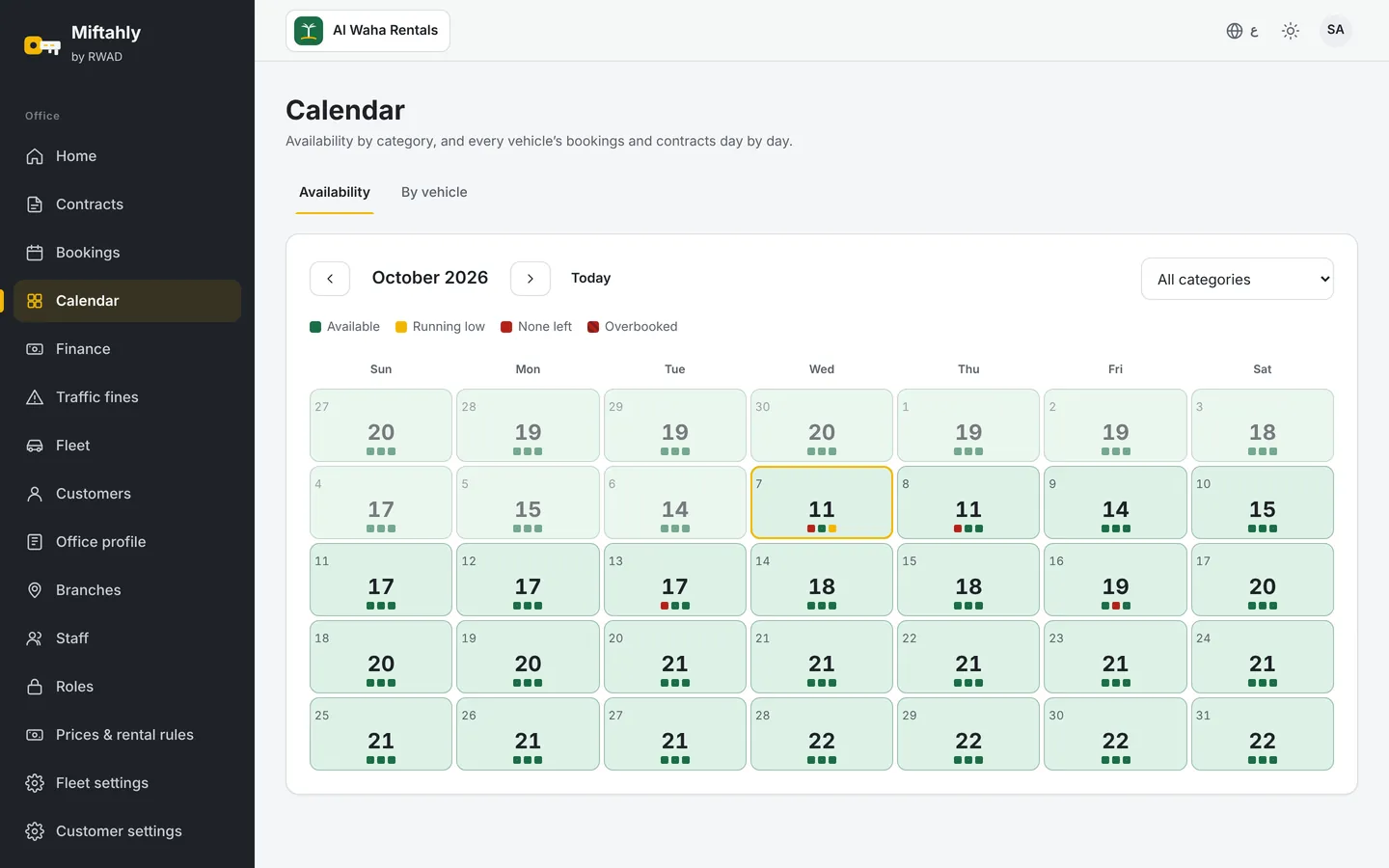This screenshot has height=868, width=1389.
Task: Click the Running low legend label
Action: coord(449,327)
